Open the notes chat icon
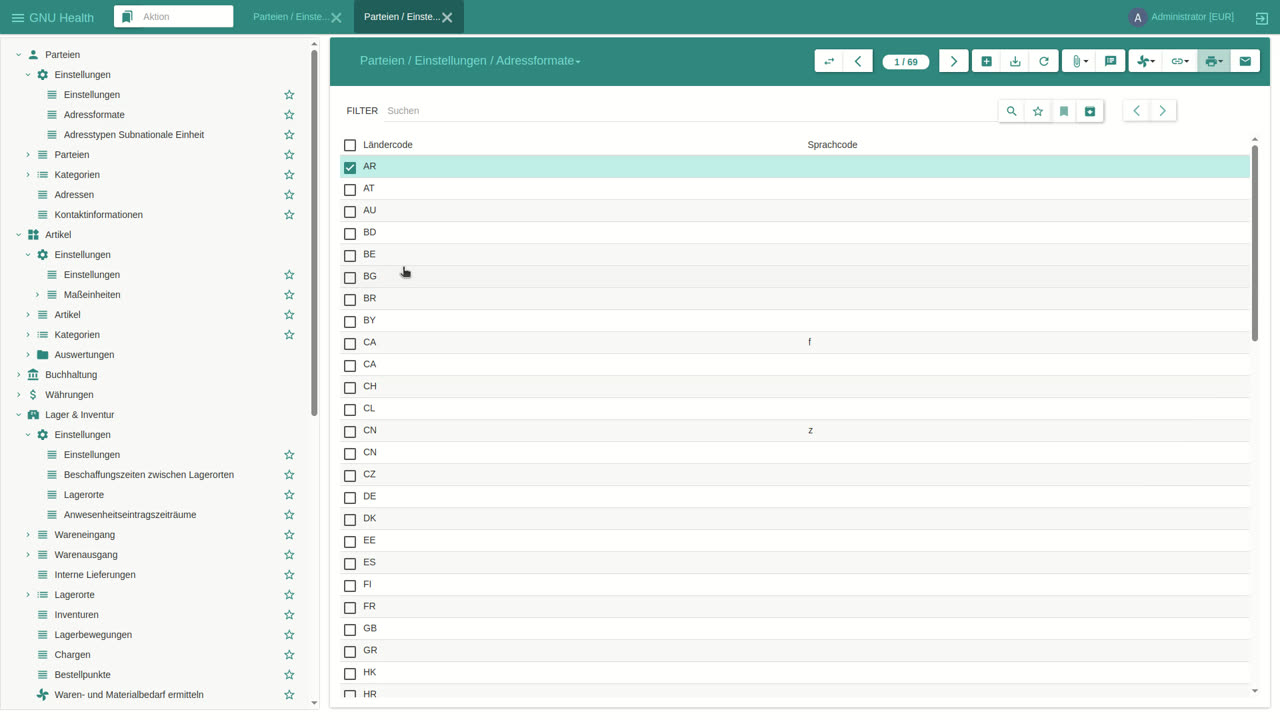 1110,61
